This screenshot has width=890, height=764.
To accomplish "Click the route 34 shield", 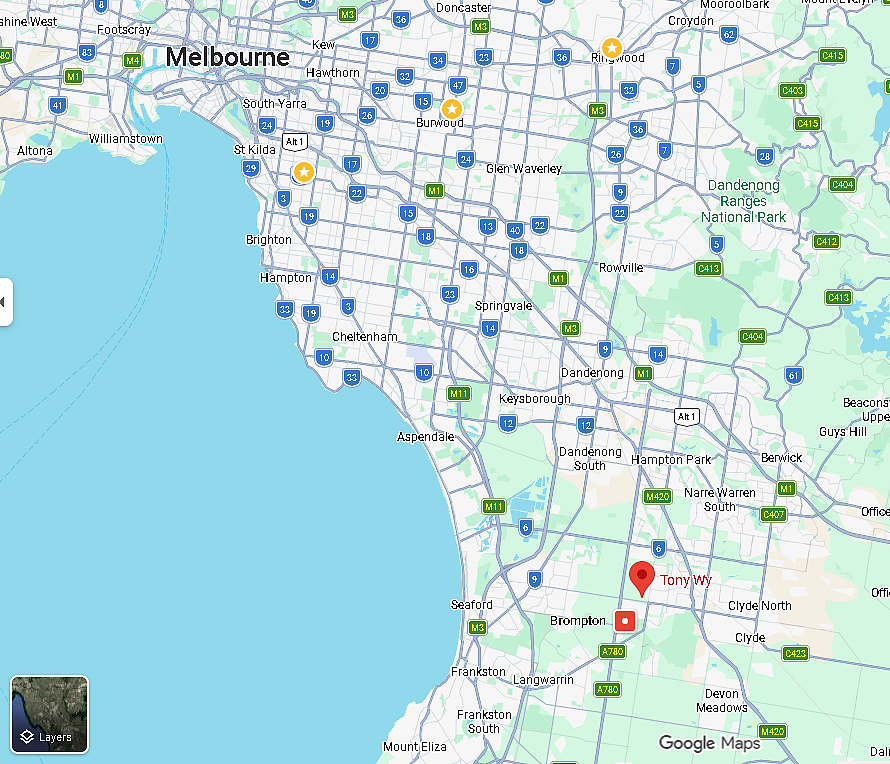I will click(437, 60).
